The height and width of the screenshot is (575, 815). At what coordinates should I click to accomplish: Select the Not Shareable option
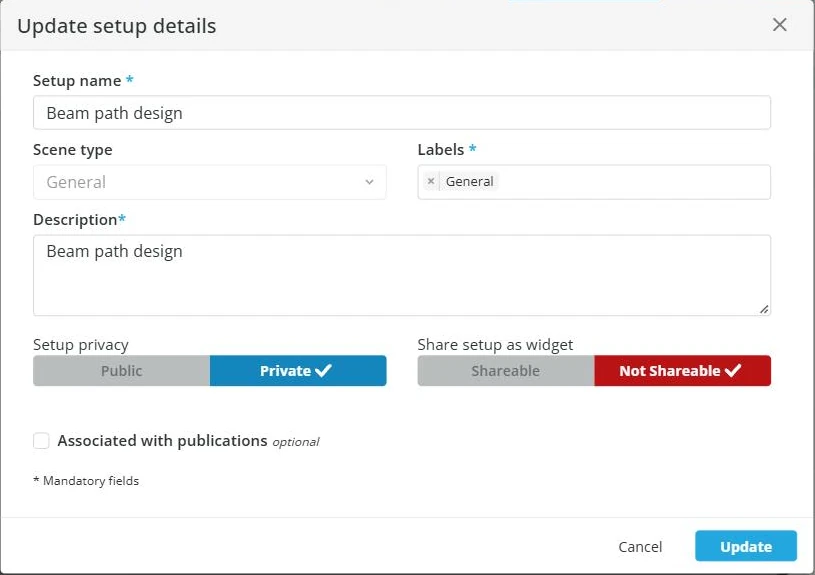click(682, 371)
